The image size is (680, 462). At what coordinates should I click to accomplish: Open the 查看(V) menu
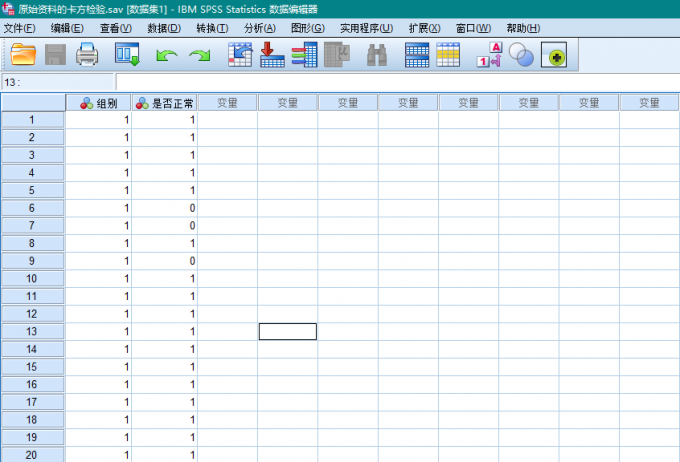point(116,28)
